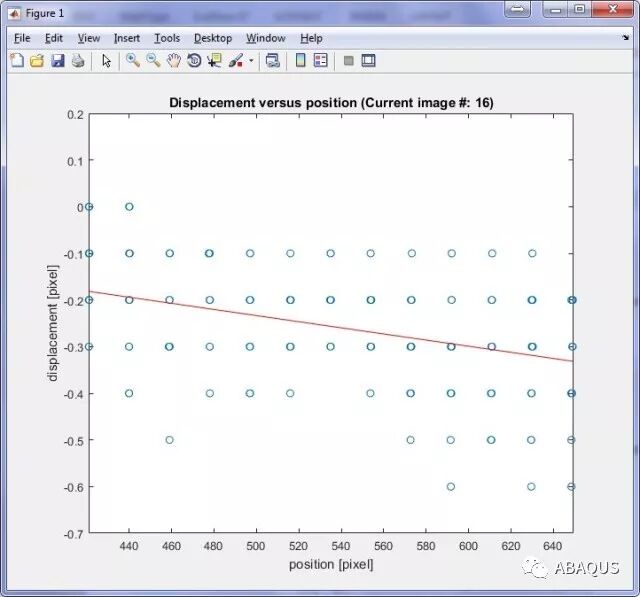640x597 pixels.
Task: Click the 'position [pixel]' x-axis label
Action: pos(331,564)
